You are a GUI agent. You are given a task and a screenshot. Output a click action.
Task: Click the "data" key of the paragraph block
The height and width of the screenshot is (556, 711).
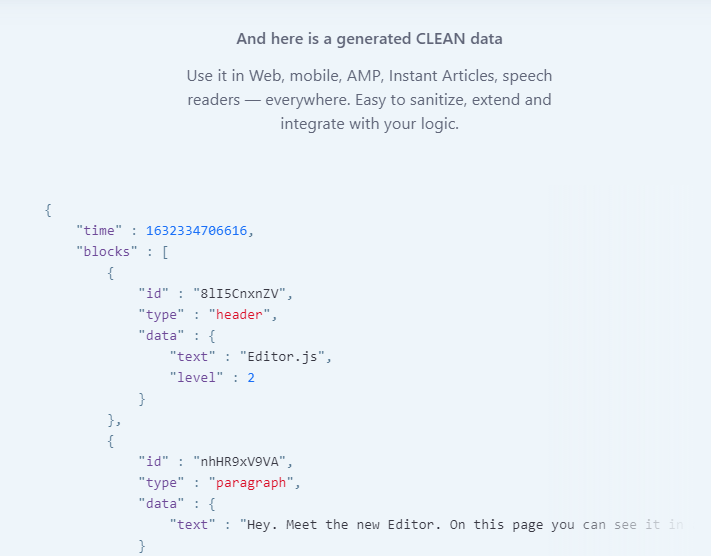point(161,504)
